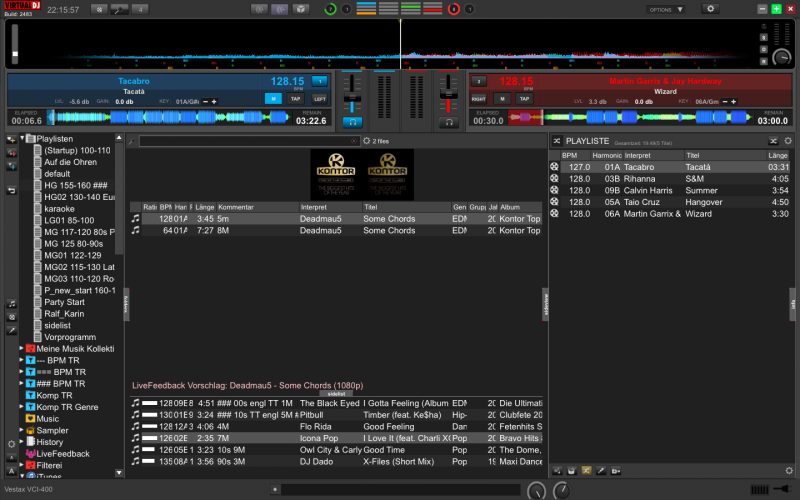Toggle the M button on the left deck
Viewport: 800px width, 500px height.
pyautogui.click(x=273, y=99)
